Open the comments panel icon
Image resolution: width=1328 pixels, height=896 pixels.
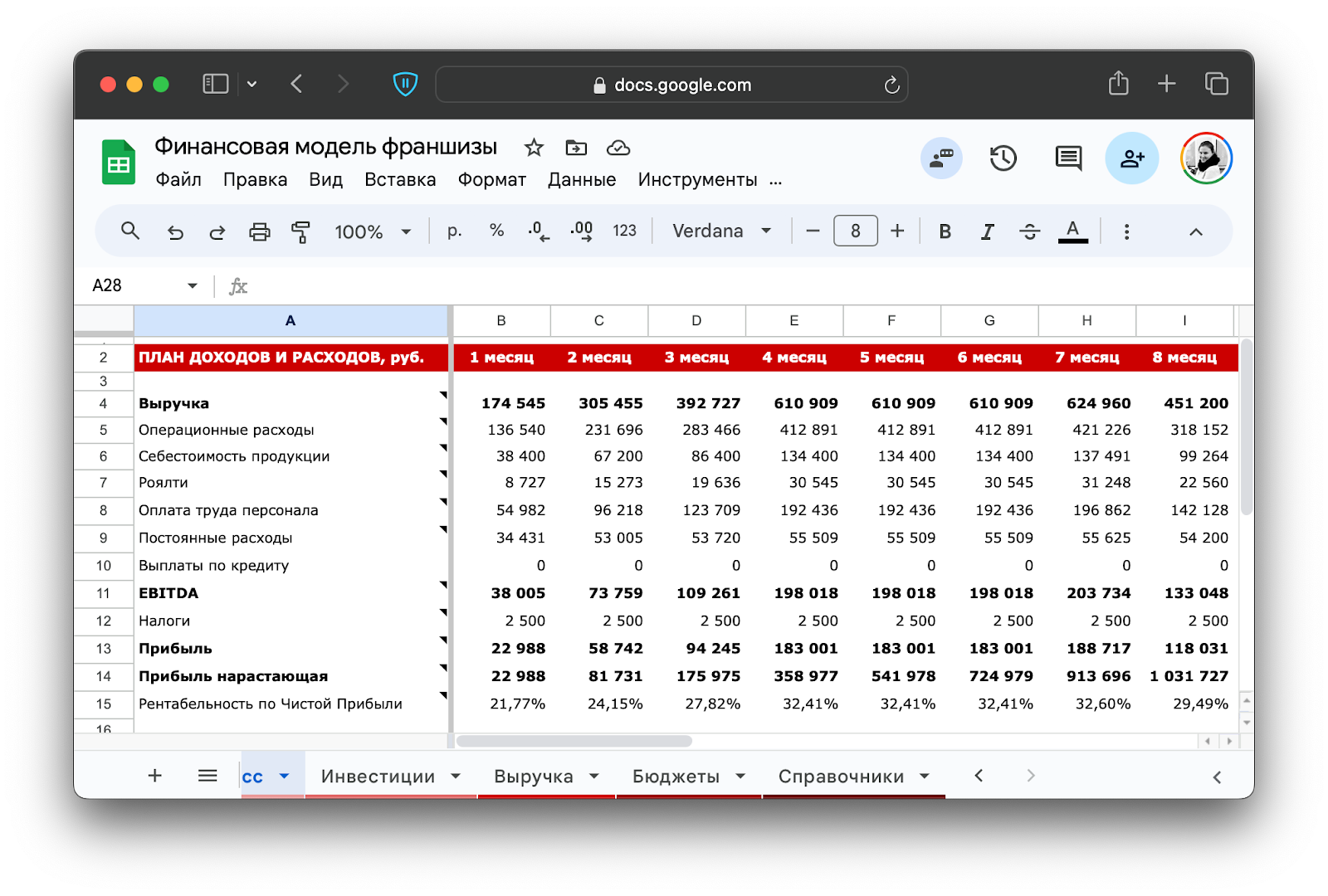(1068, 158)
